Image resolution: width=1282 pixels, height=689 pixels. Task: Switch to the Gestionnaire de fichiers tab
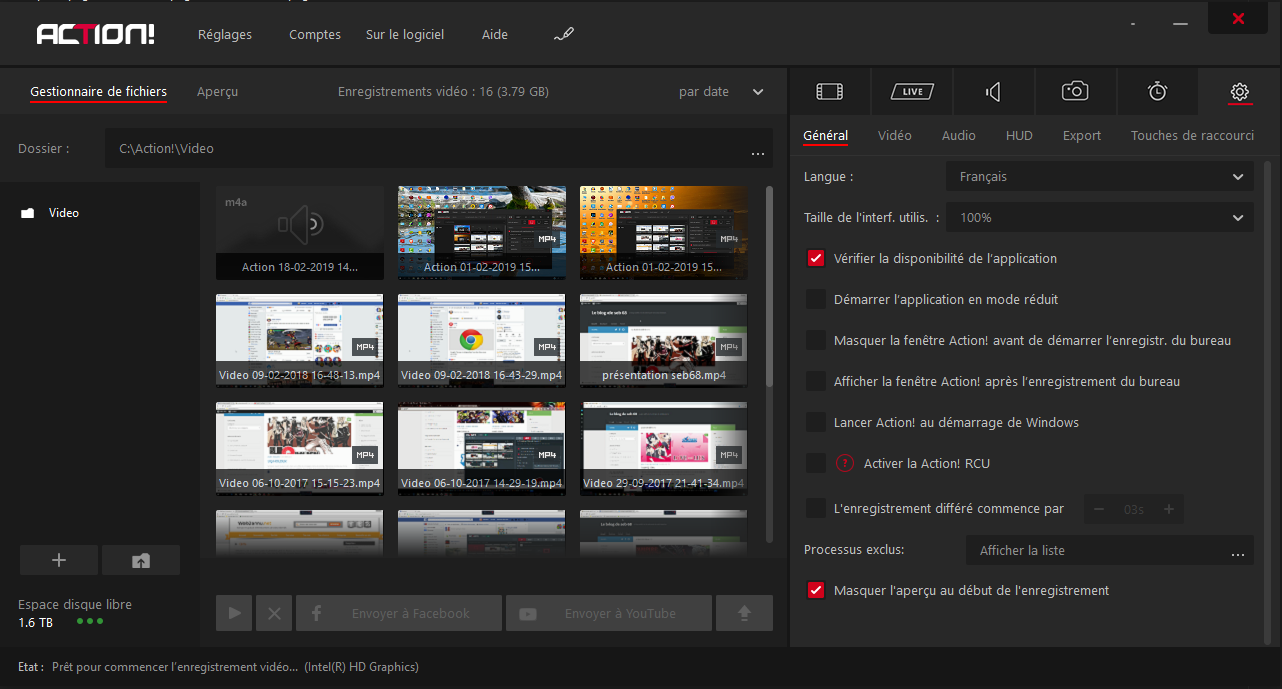tap(99, 92)
